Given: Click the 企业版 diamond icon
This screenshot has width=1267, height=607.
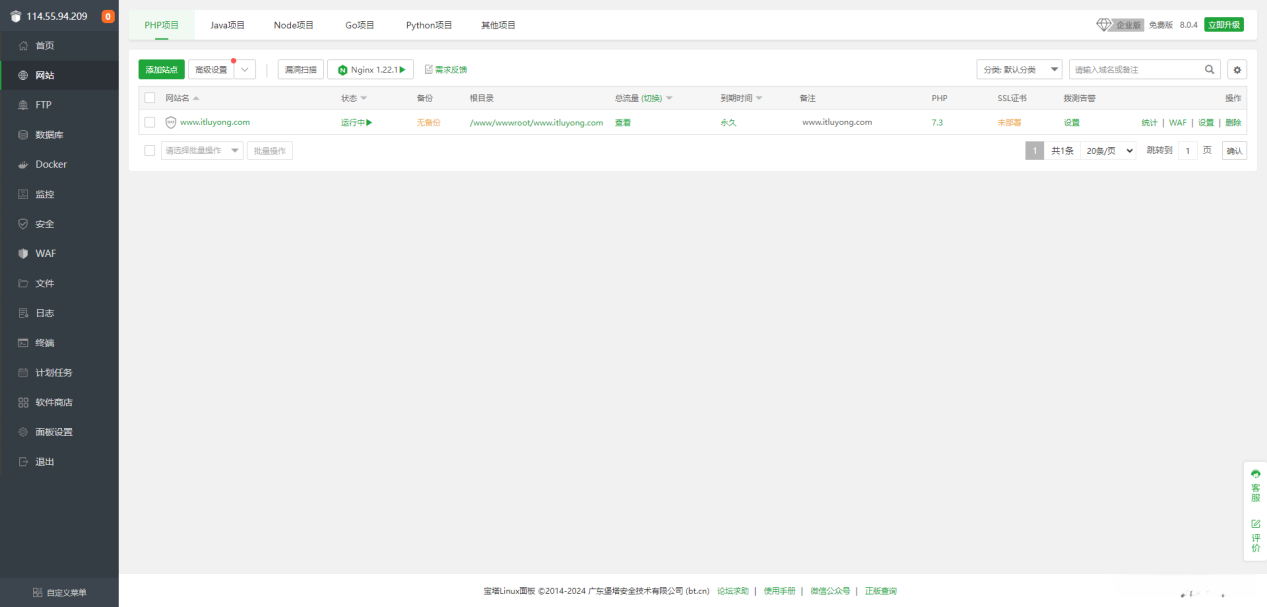Looking at the screenshot, I should pos(1104,25).
